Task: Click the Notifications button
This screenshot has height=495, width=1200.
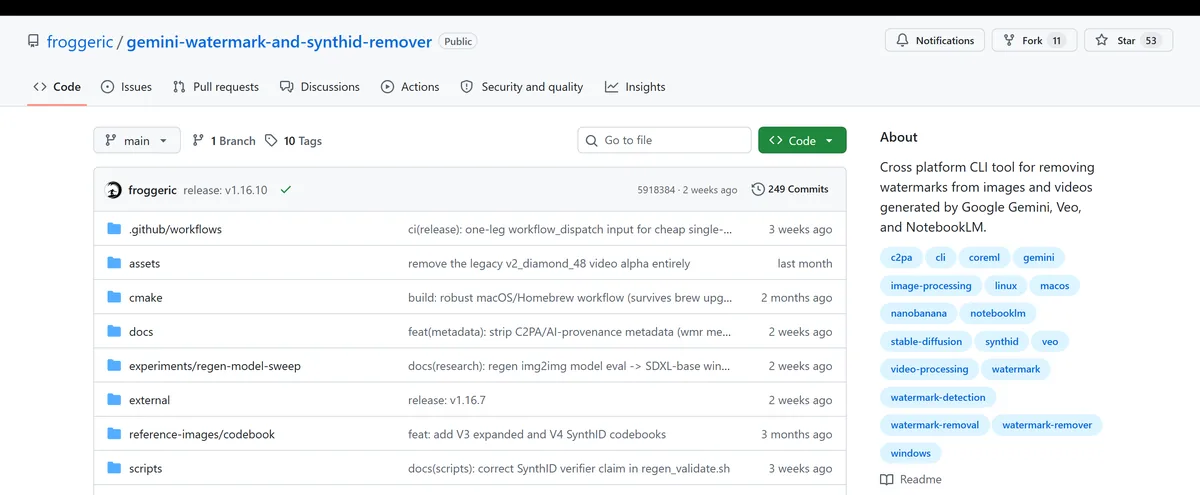Action: 935,41
